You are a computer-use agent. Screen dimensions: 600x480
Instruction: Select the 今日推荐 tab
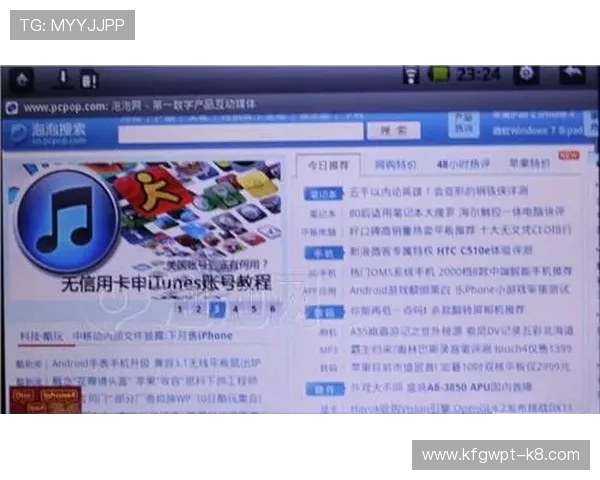(x=328, y=165)
